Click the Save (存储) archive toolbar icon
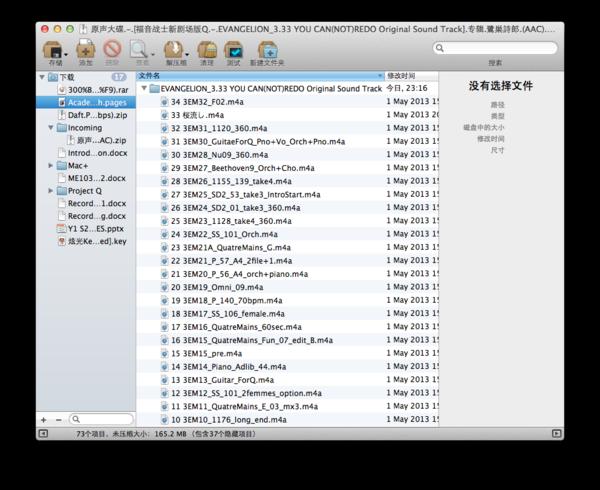The height and width of the screenshot is (490, 600). pyautogui.click(x=52, y=50)
